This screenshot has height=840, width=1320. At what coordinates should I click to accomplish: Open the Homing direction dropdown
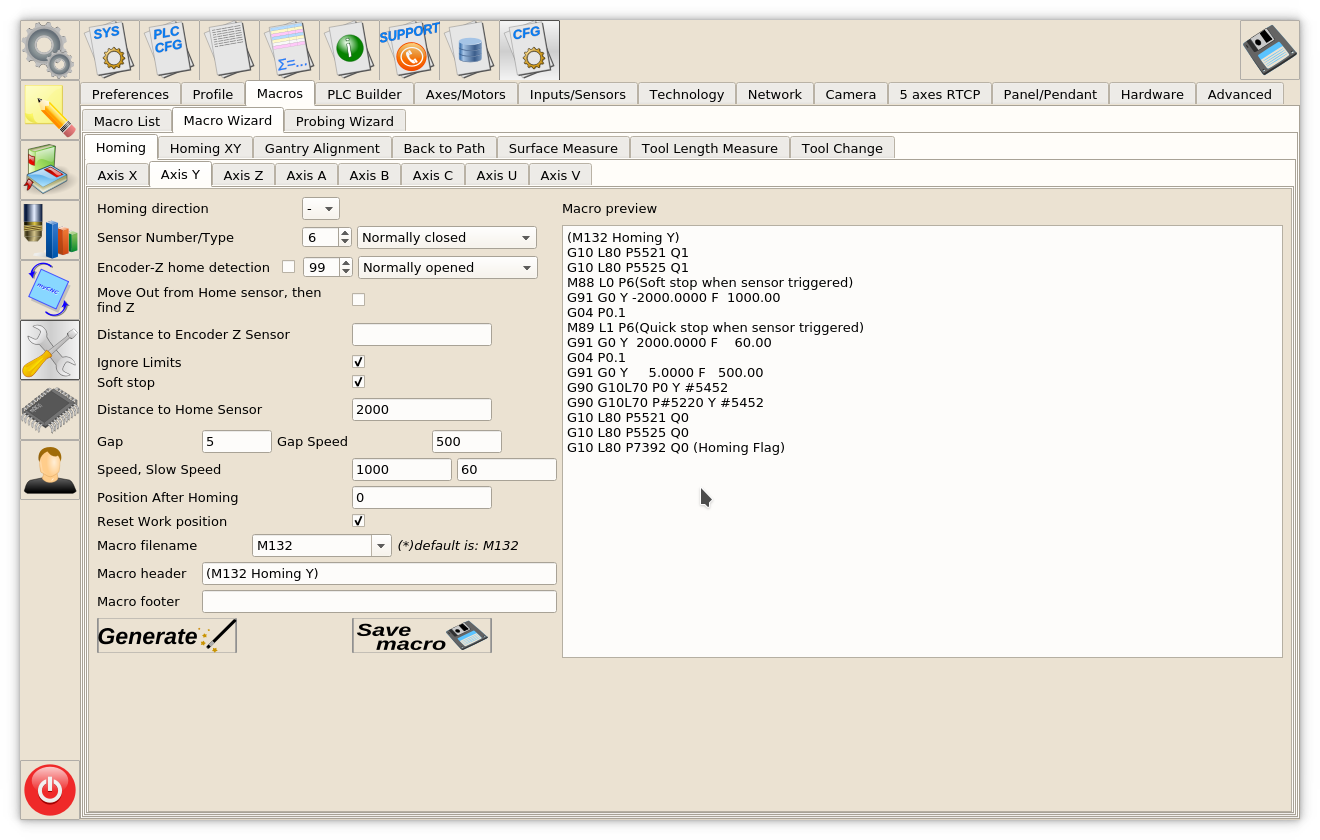coord(321,209)
